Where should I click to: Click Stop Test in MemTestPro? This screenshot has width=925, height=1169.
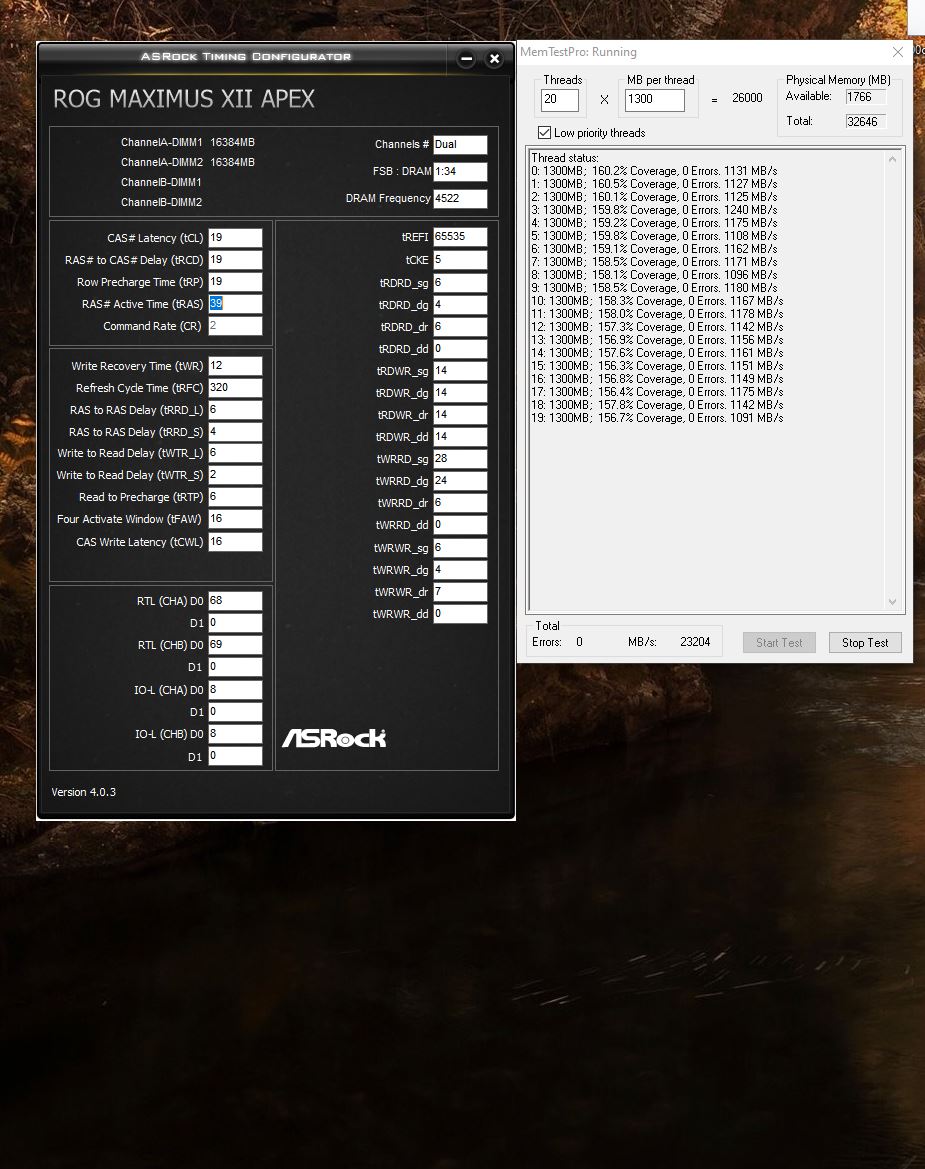pyautogui.click(x=864, y=642)
